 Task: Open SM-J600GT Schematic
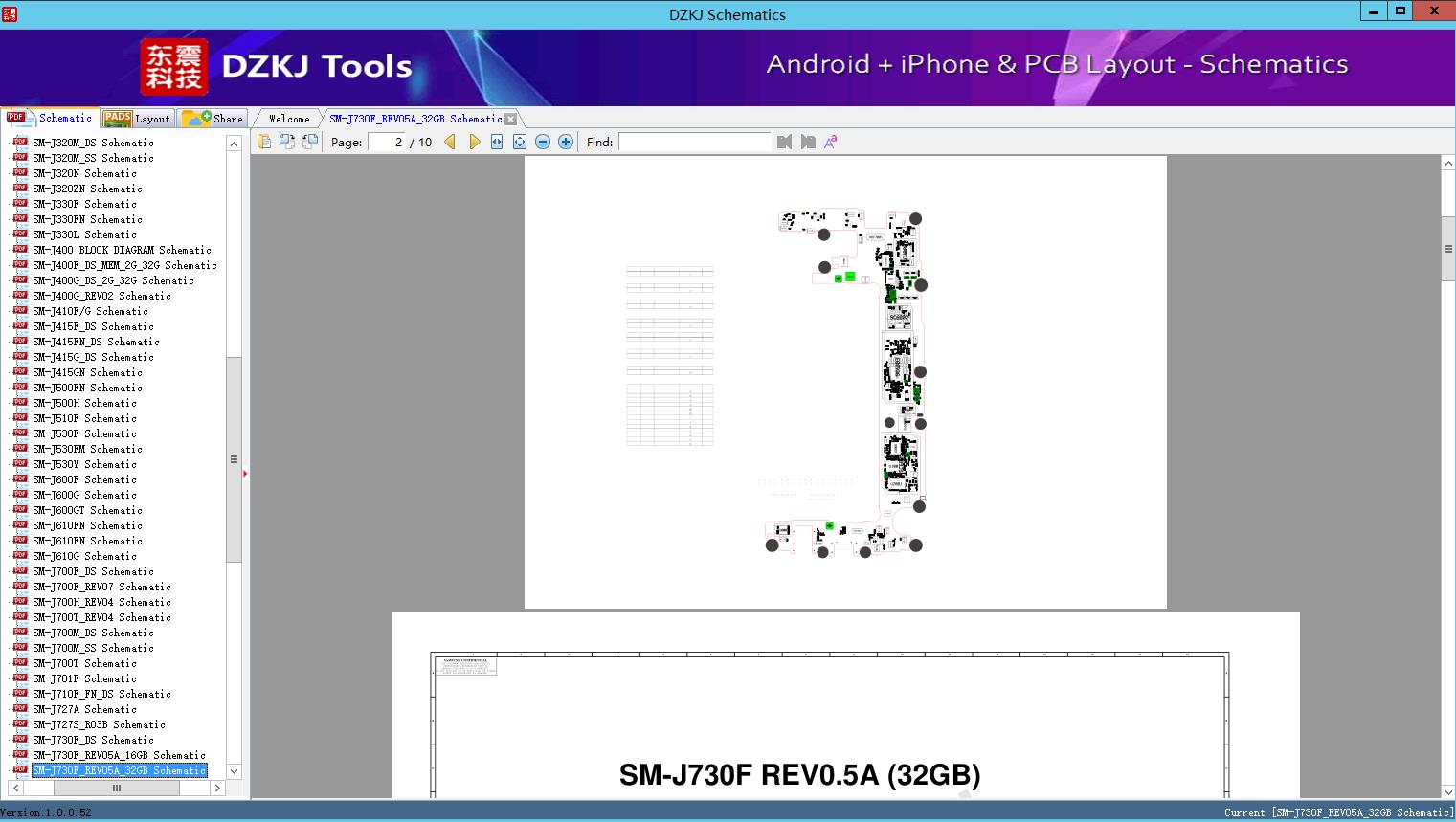click(87, 510)
